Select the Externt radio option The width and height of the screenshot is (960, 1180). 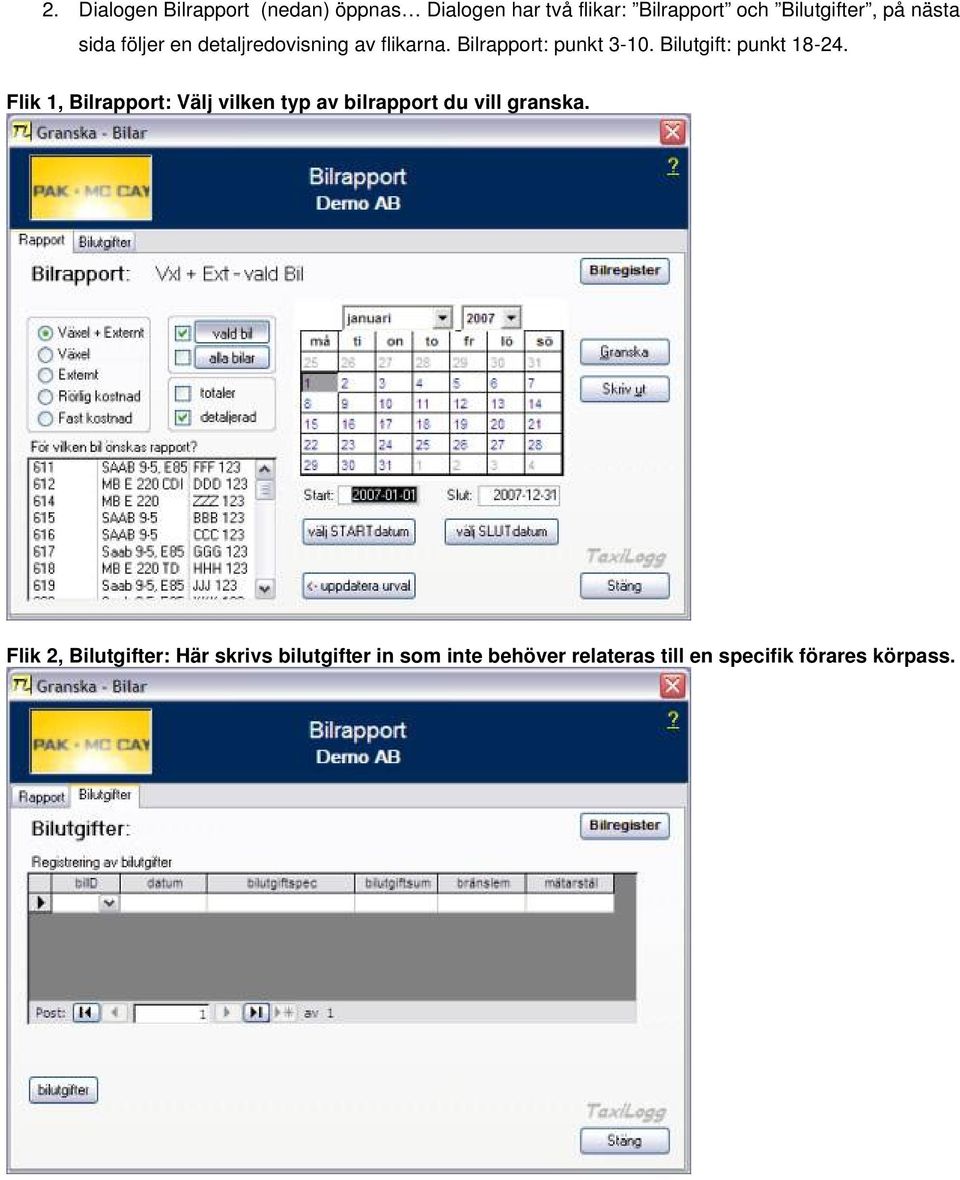click(x=45, y=375)
